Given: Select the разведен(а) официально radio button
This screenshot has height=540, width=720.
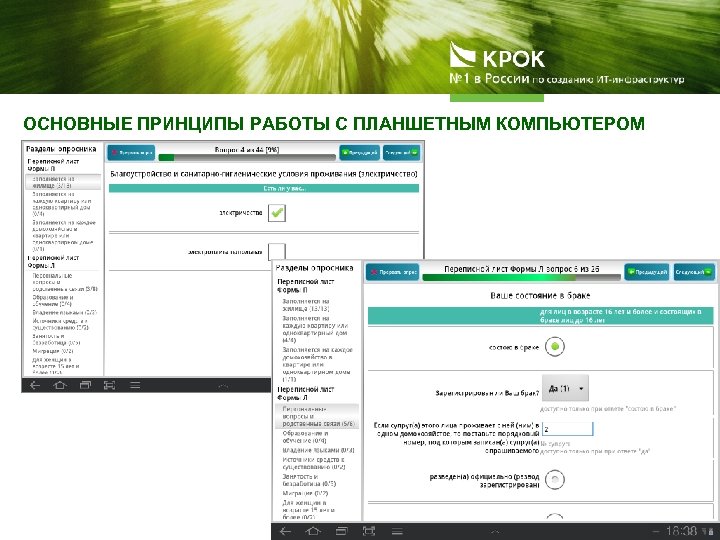Looking at the screenshot, I should coord(555,480).
